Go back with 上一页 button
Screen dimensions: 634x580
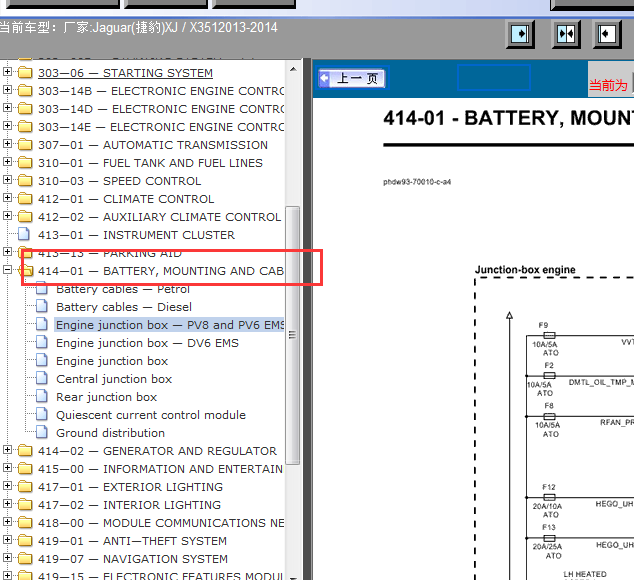[351, 78]
